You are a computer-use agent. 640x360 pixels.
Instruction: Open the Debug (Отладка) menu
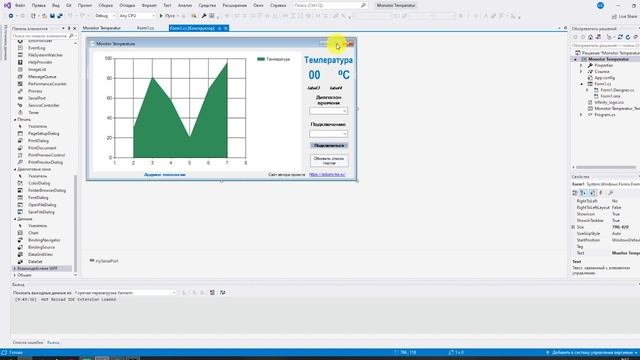(x=127, y=5)
